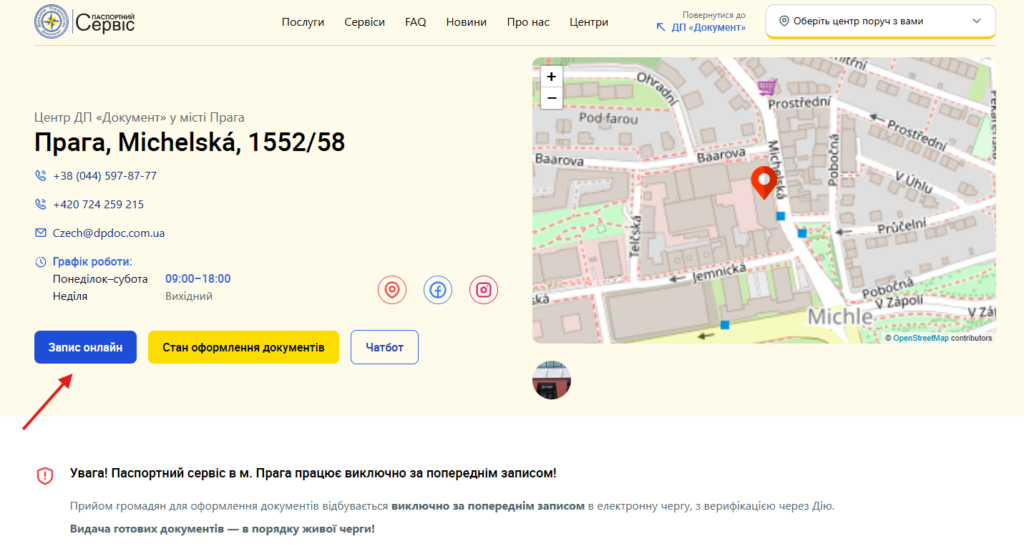Expand the Оберіть центр поруч з вами dropdown

880,21
